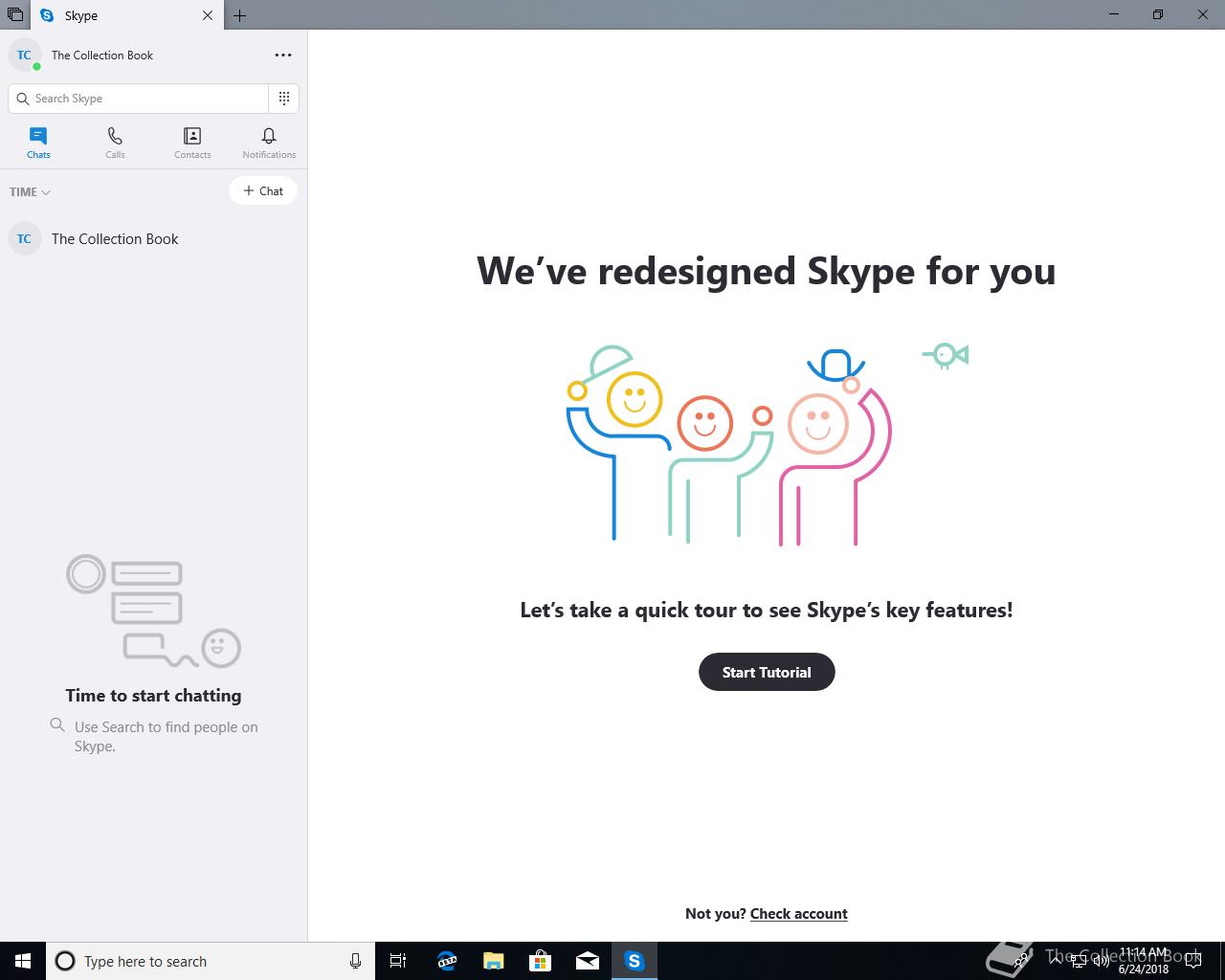Open The Collection Book conversation

[153, 239]
